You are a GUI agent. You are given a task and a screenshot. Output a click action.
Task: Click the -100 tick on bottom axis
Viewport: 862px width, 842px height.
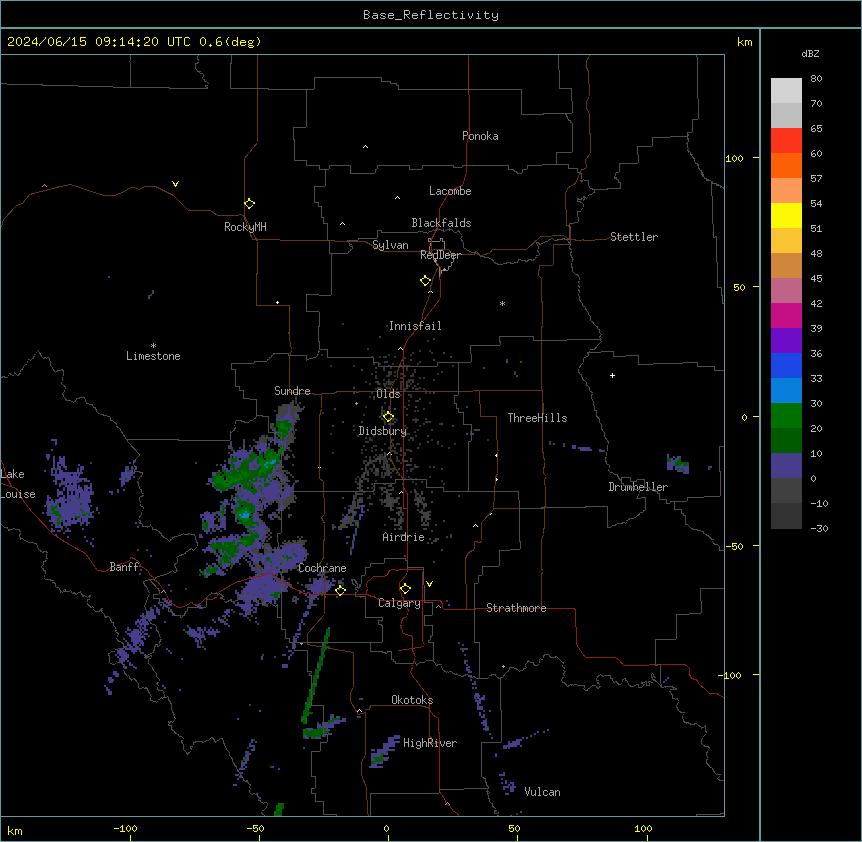126,828
